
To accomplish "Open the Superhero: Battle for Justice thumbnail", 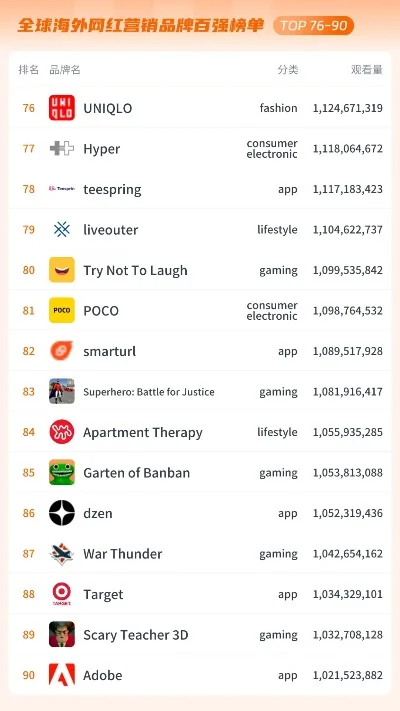I will pos(62,391).
